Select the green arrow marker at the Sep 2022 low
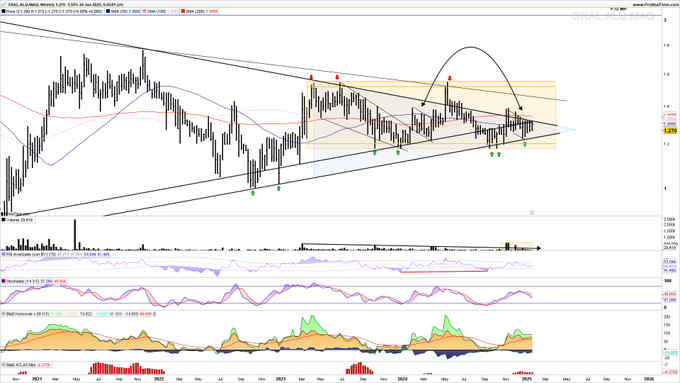Image resolution: width=680 pixels, height=383 pixels. 253,193
